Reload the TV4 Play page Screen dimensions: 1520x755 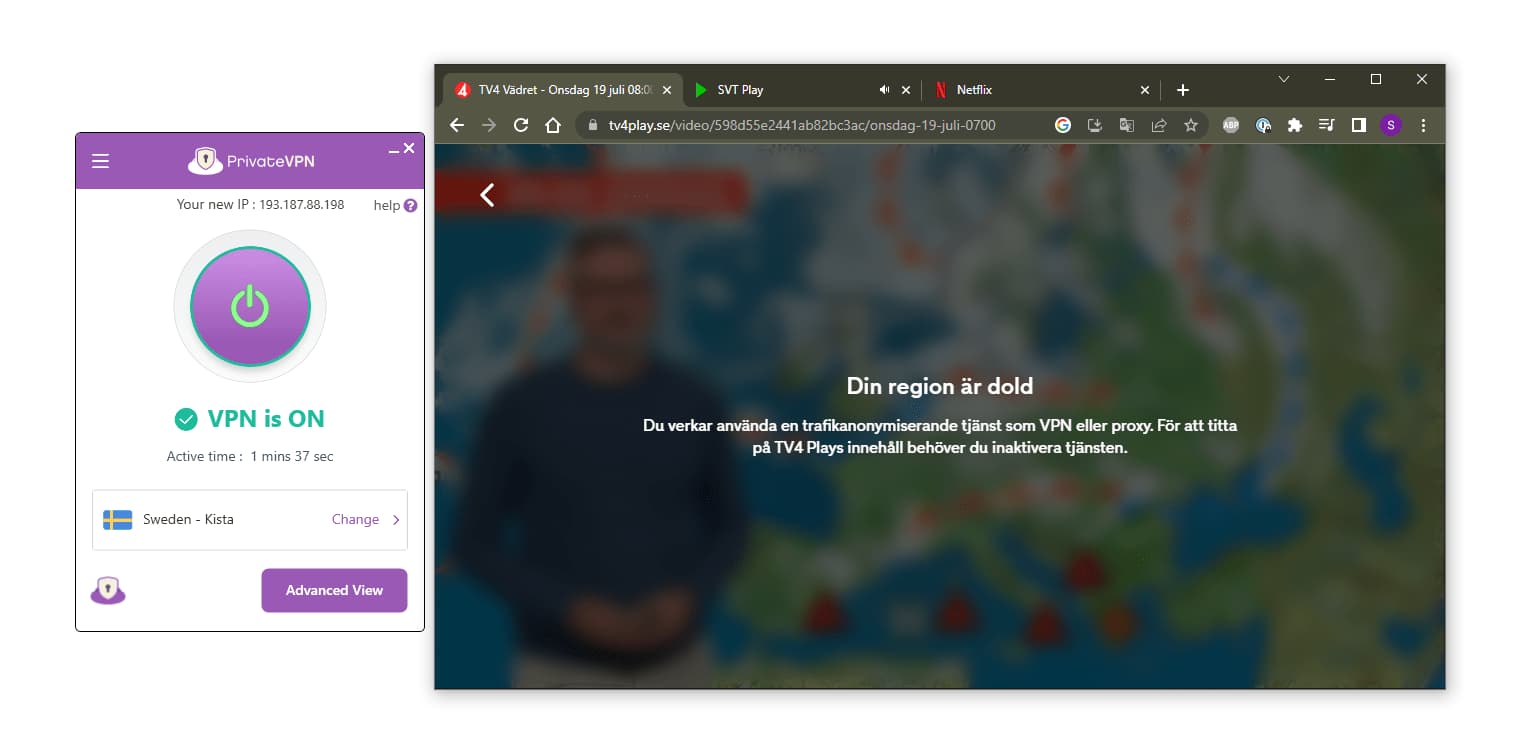tap(520, 125)
